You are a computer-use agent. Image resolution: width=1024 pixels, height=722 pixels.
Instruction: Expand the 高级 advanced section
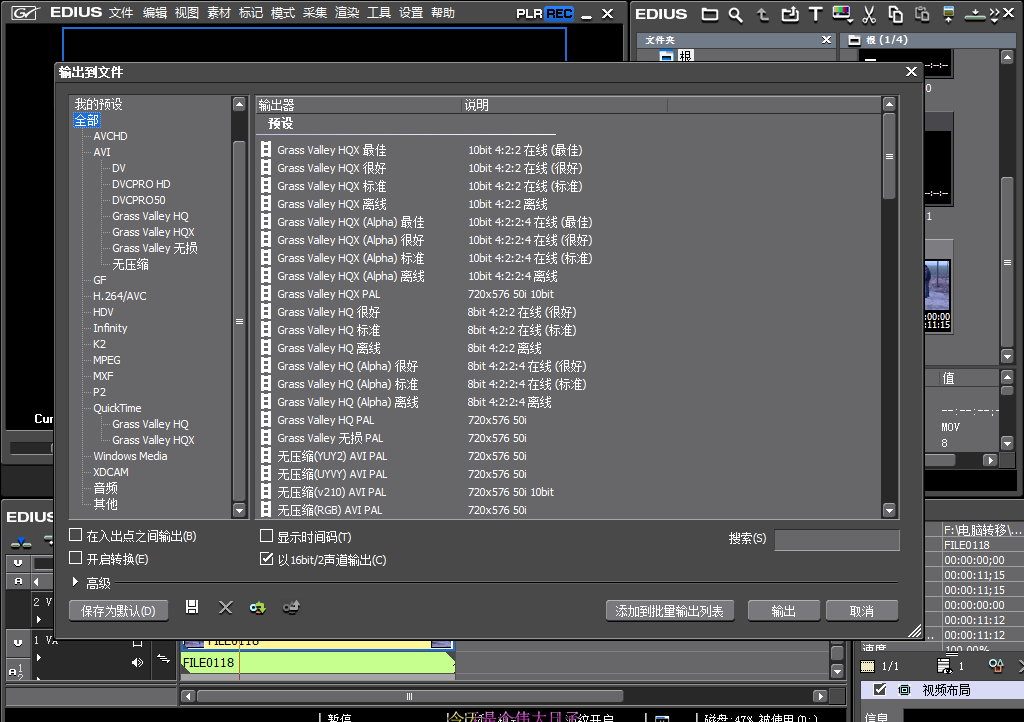pyautogui.click(x=76, y=582)
